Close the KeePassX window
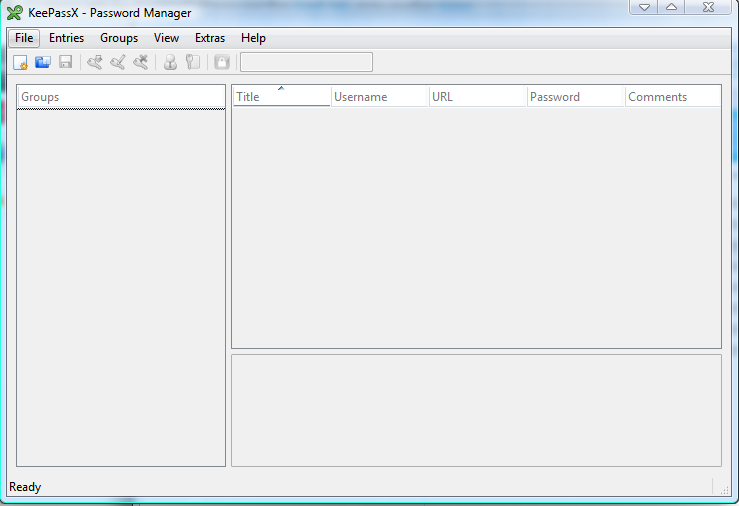This screenshot has height=506, width=739. coord(708,7)
